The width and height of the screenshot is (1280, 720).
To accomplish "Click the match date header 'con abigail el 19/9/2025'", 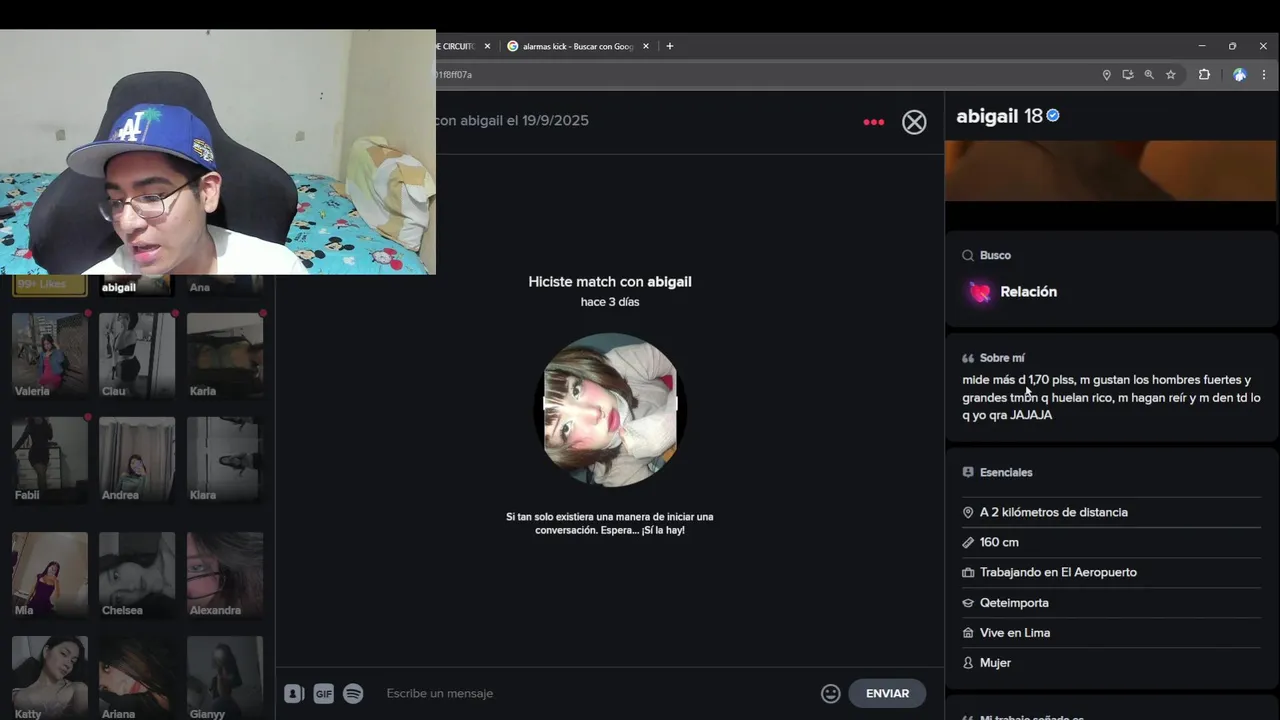I will coord(512,120).
